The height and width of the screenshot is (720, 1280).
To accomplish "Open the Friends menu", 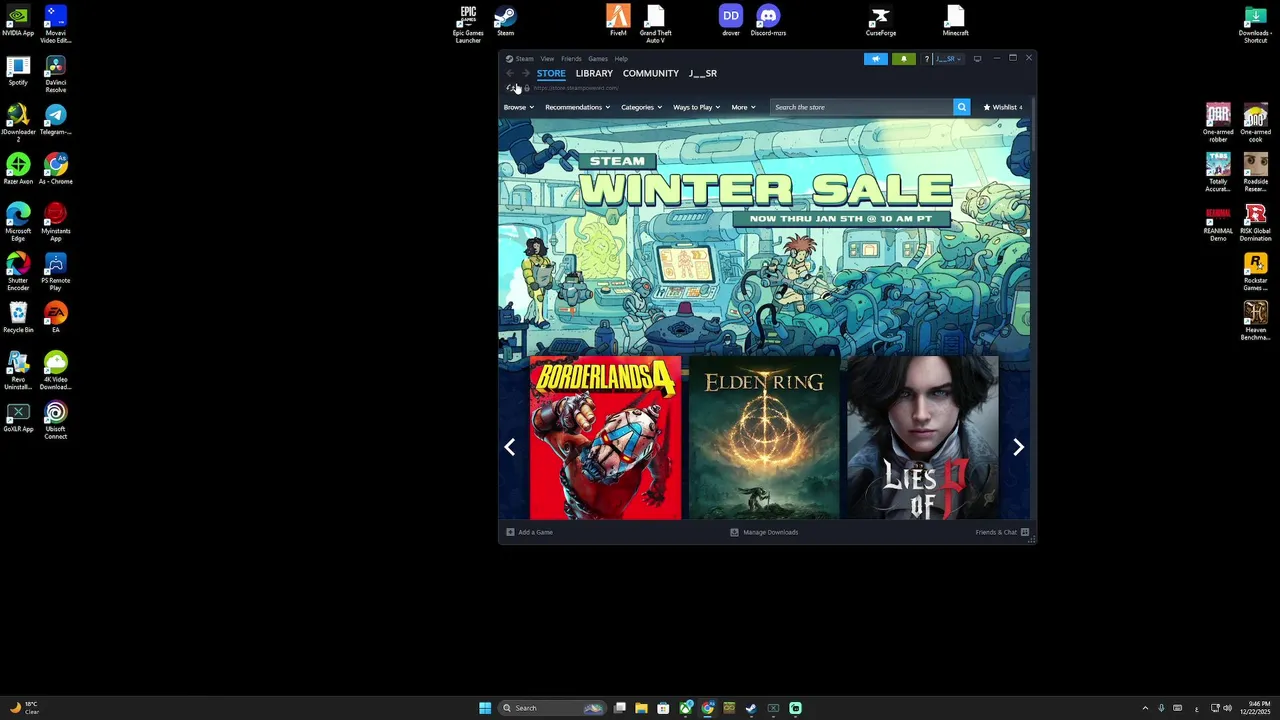I will tap(571, 59).
